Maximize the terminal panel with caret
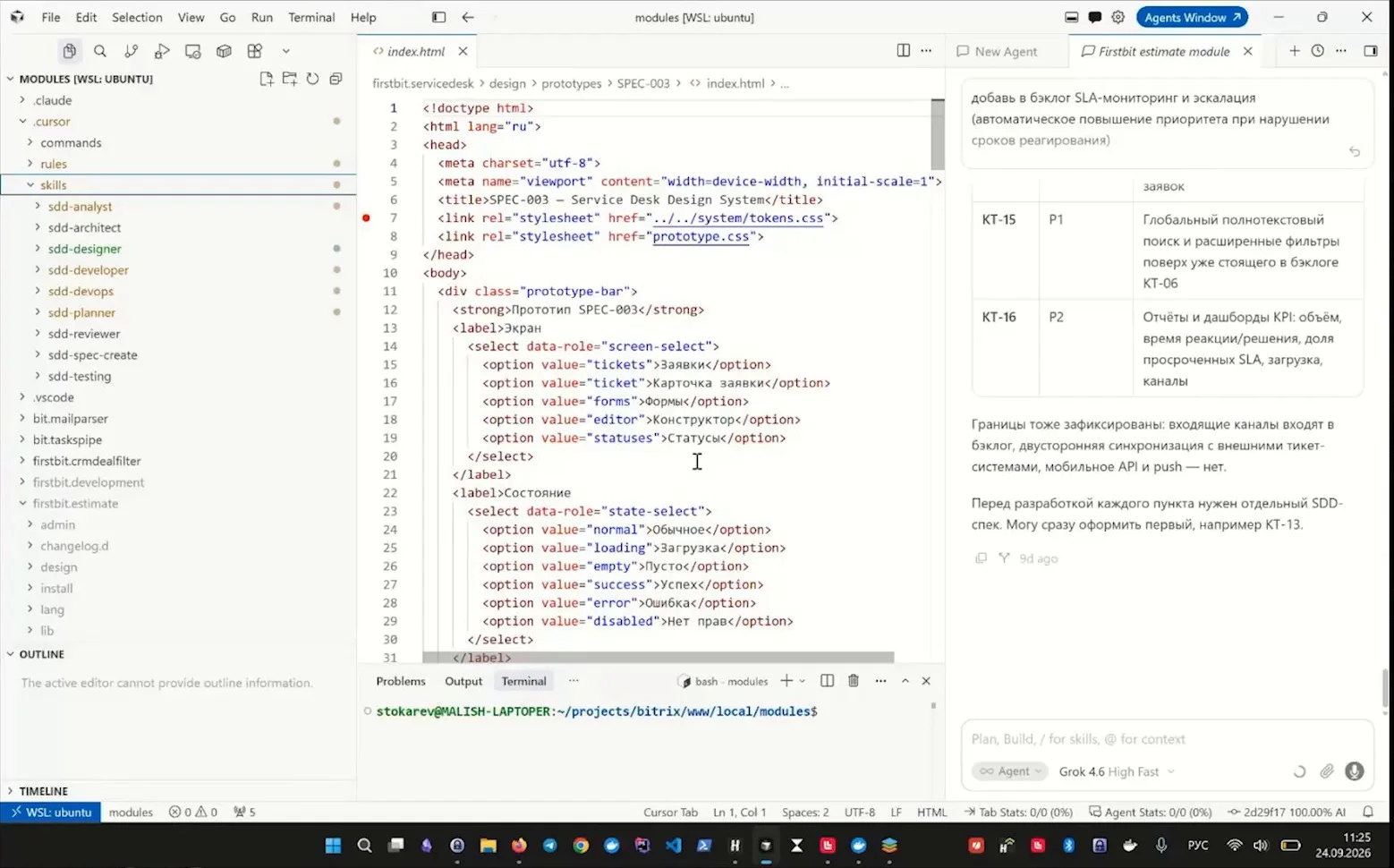Image resolution: width=1394 pixels, height=868 pixels. tap(905, 681)
